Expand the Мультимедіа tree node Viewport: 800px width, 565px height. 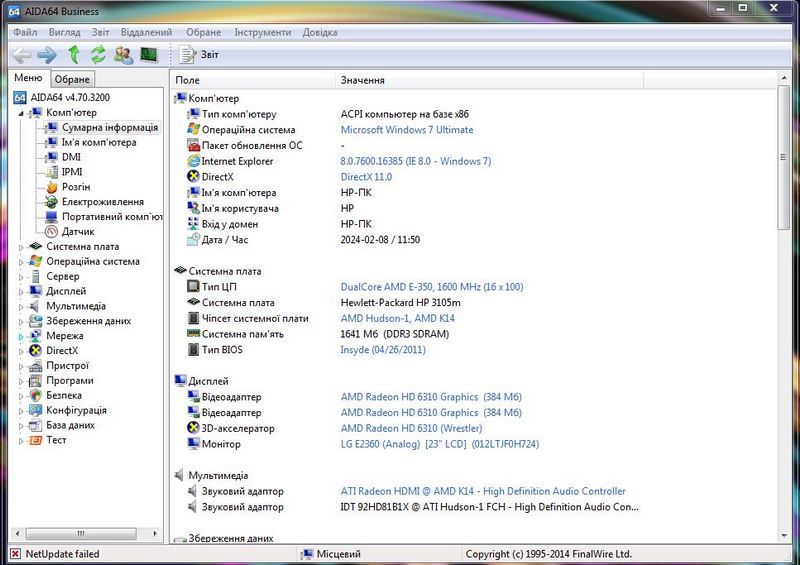point(22,306)
